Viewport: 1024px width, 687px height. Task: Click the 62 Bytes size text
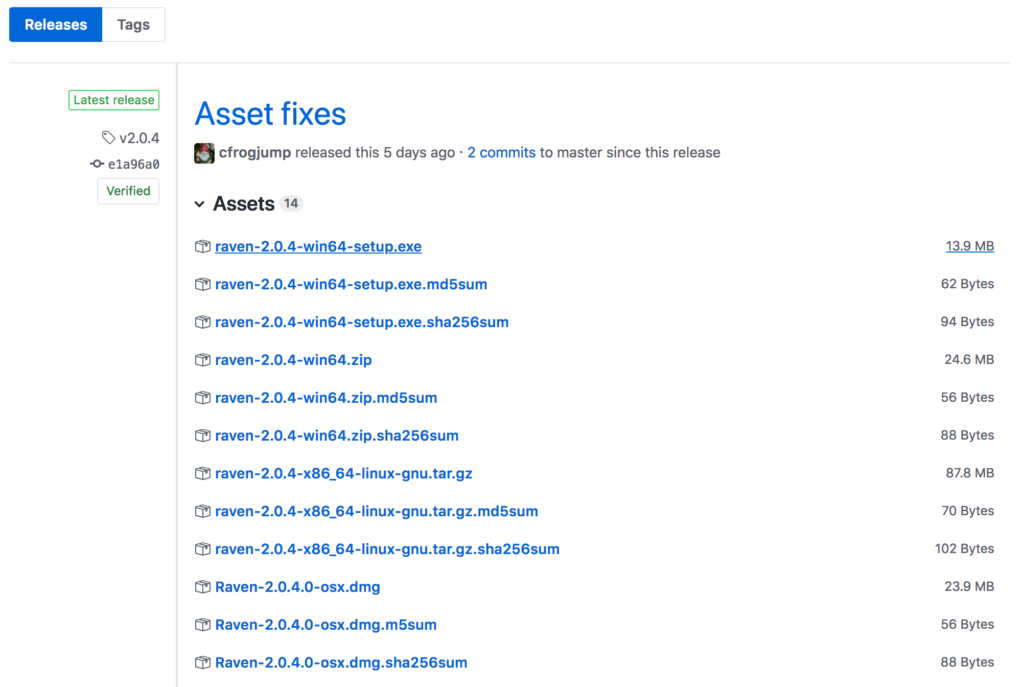[x=967, y=284]
